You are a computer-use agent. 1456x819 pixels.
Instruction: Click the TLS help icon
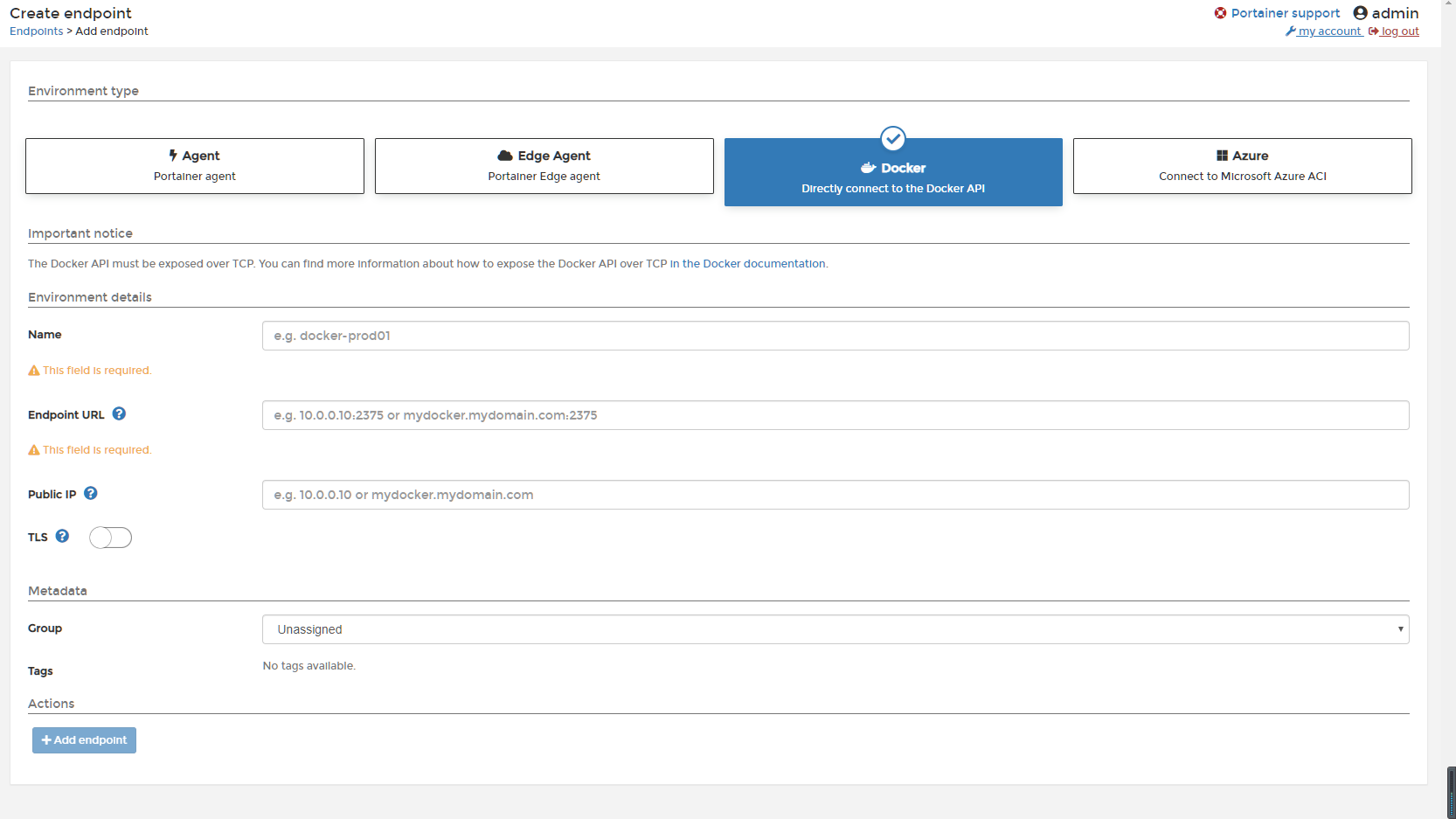click(62, 536)
